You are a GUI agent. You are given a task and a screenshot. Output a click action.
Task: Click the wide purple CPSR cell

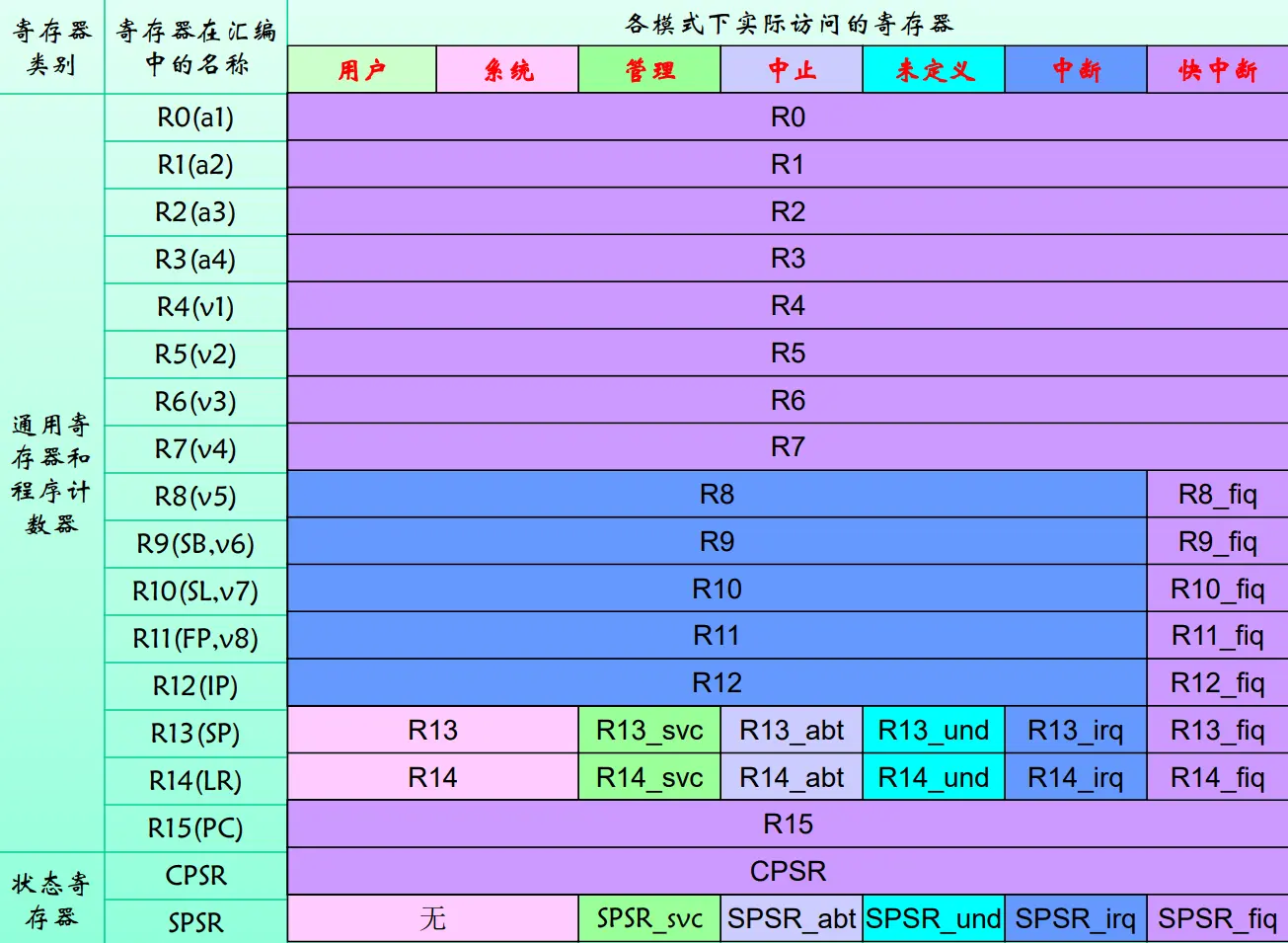tap(788, 871)
